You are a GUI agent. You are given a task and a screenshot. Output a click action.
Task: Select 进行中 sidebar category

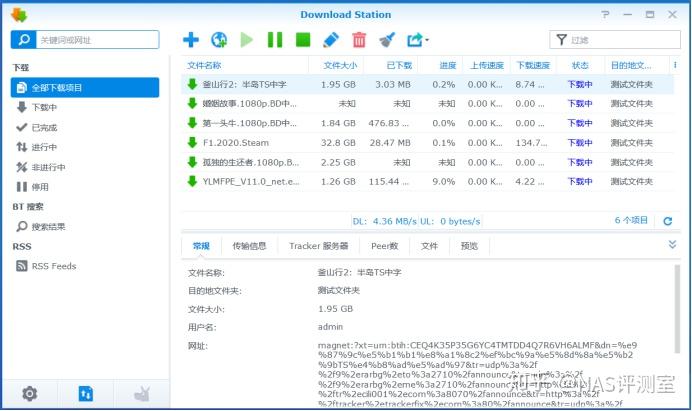(x=85, y=147)
